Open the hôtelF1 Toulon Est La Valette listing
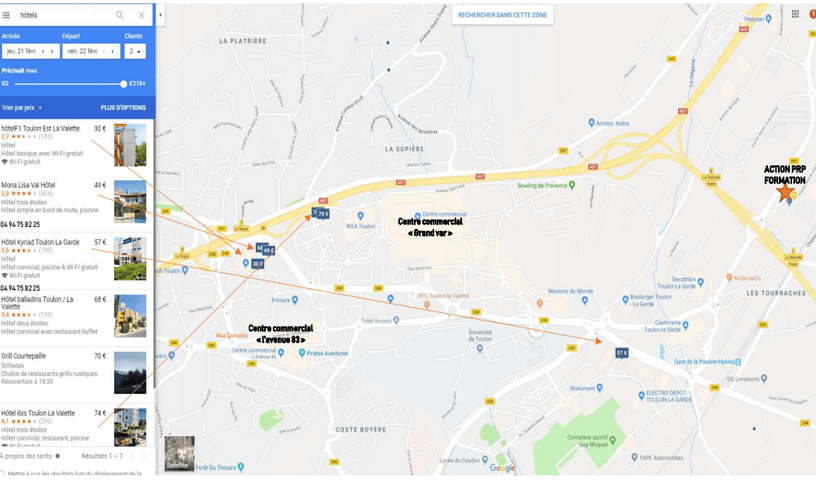 pyautogui.click(x=76, y=145)
